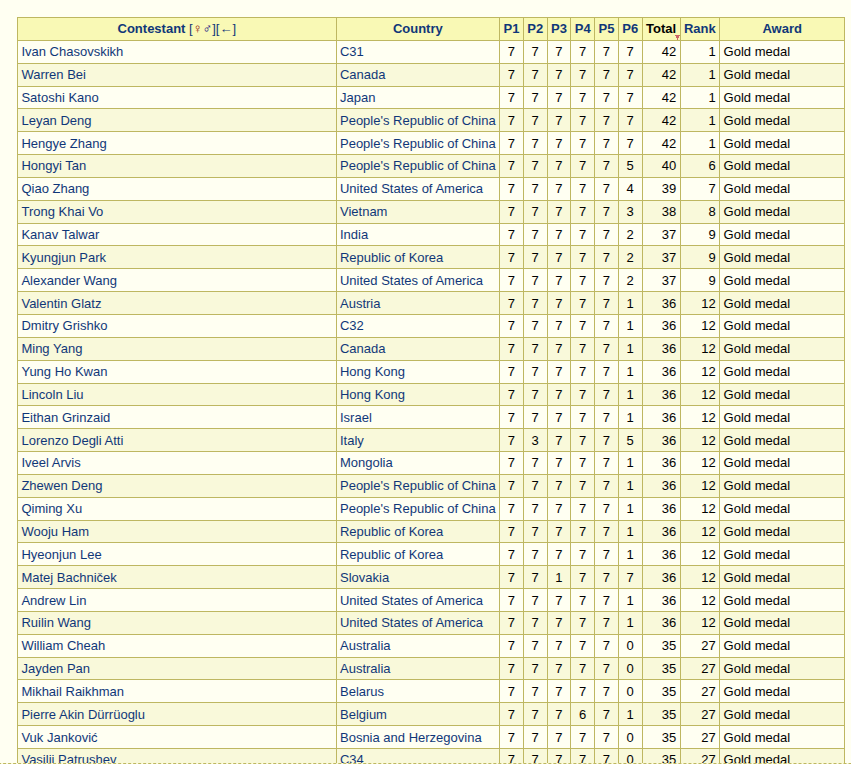
Task: Open contestant Kanav Talwar
Action: click(60, 235)
